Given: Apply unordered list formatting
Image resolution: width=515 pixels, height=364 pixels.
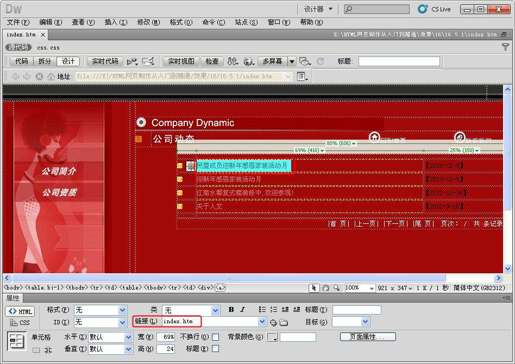Looking at the screenshot, I should [x=262, y=310].
